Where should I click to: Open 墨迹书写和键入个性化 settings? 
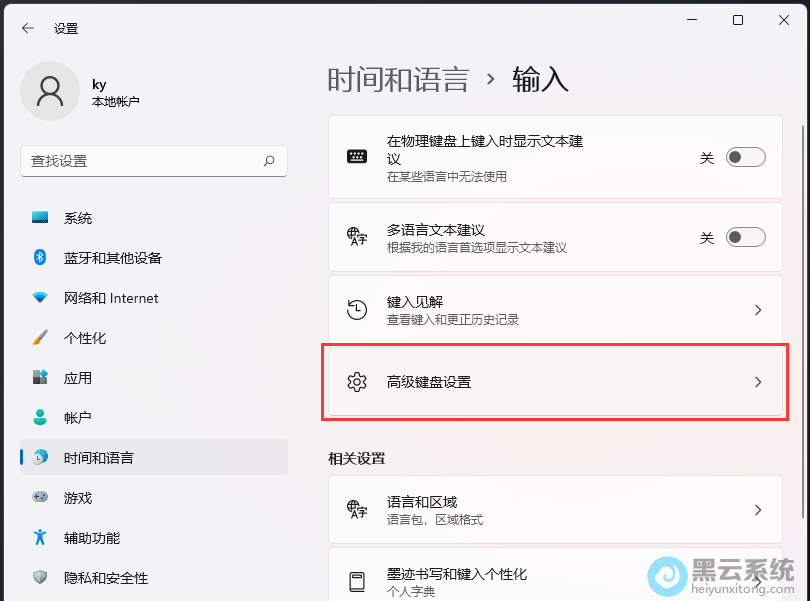(457, 575)
